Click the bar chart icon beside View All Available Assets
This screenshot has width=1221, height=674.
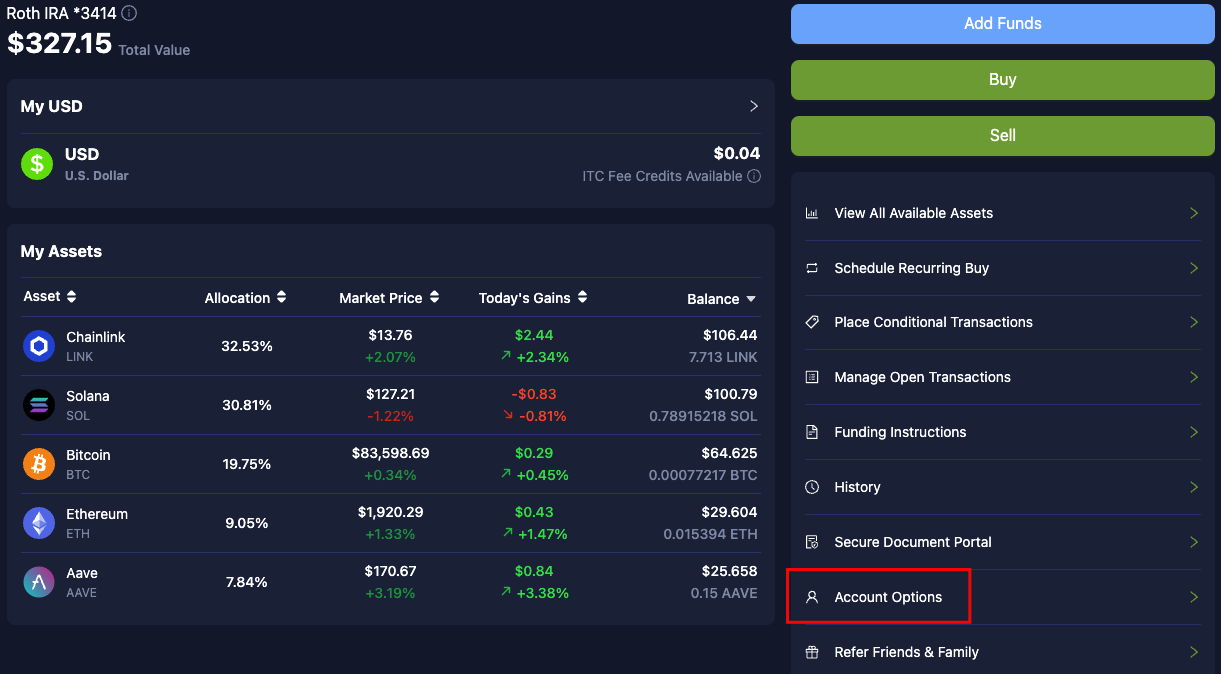pyautogui.click(x=813, y=213)
